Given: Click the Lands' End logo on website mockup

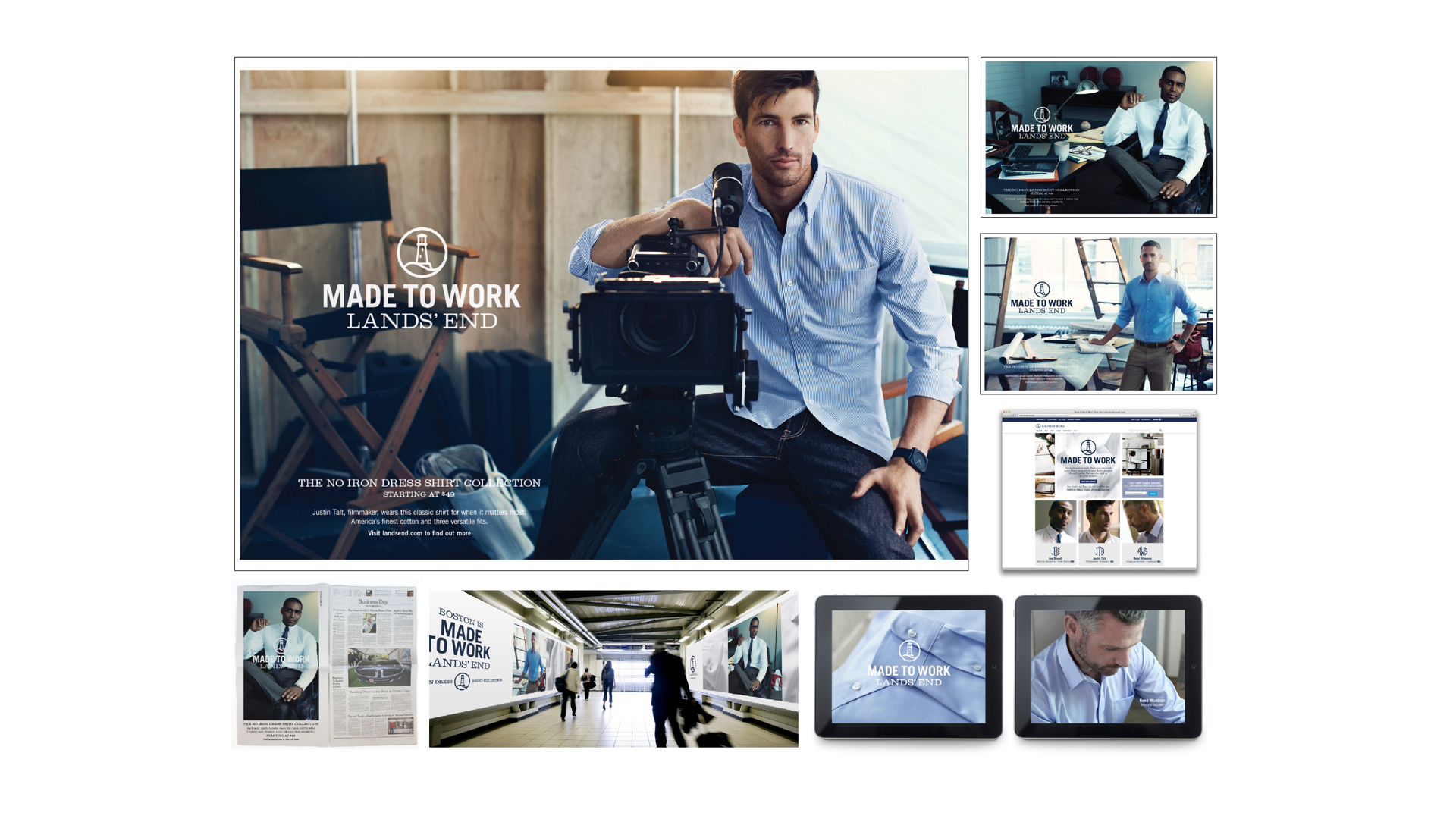Looking at the screenshot, I should [x=1050, y=426].
